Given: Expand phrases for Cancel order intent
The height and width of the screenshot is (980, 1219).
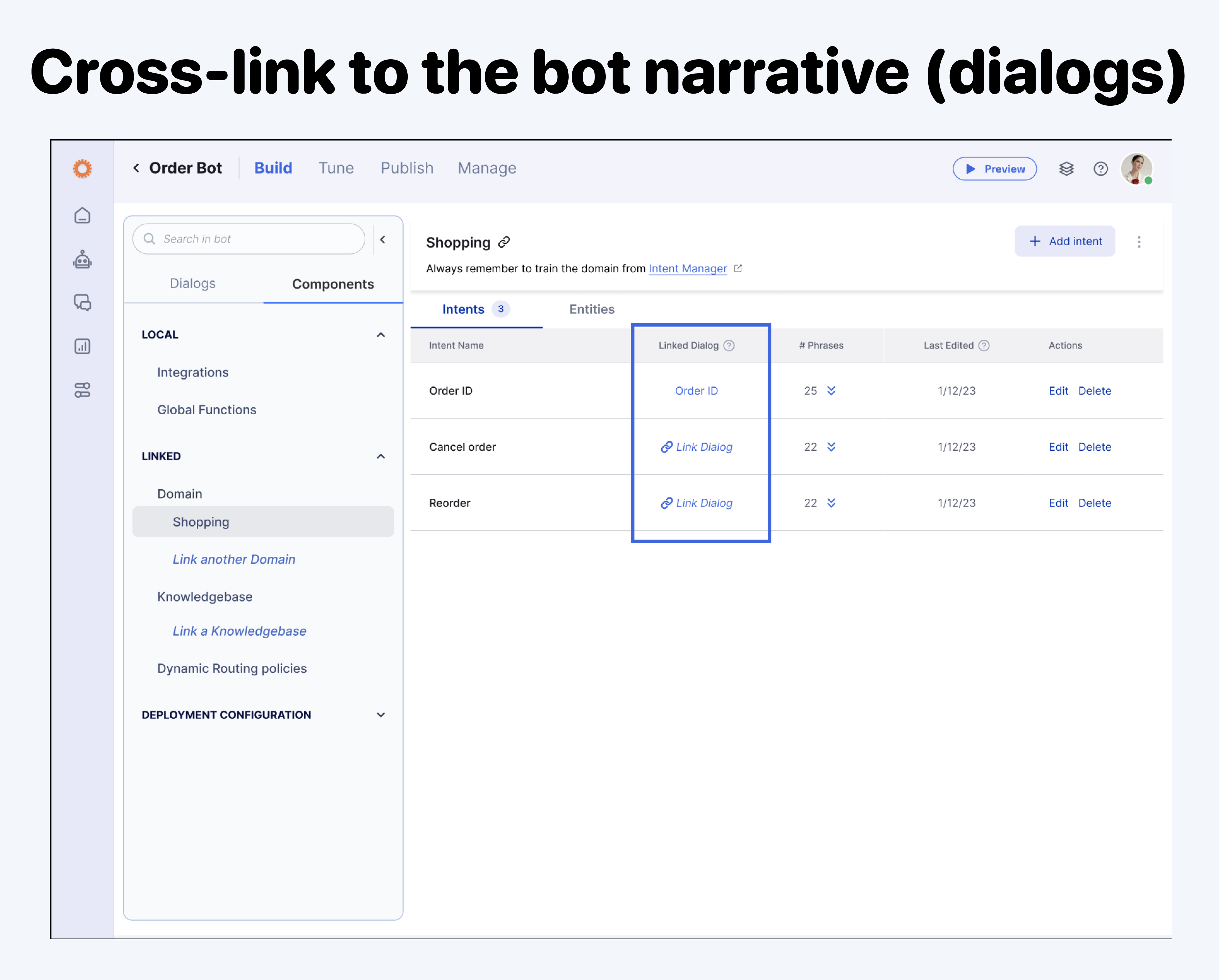Looking at the screenshot, I should (x=831, y=447).
